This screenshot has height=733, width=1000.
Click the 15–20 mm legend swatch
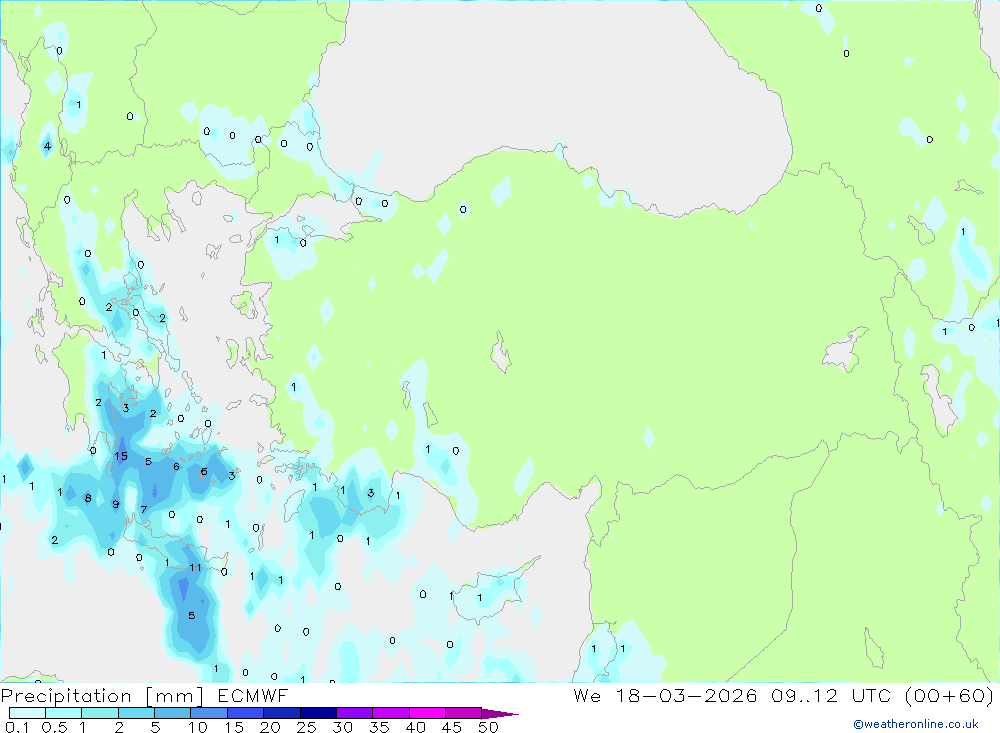point(246,713)
